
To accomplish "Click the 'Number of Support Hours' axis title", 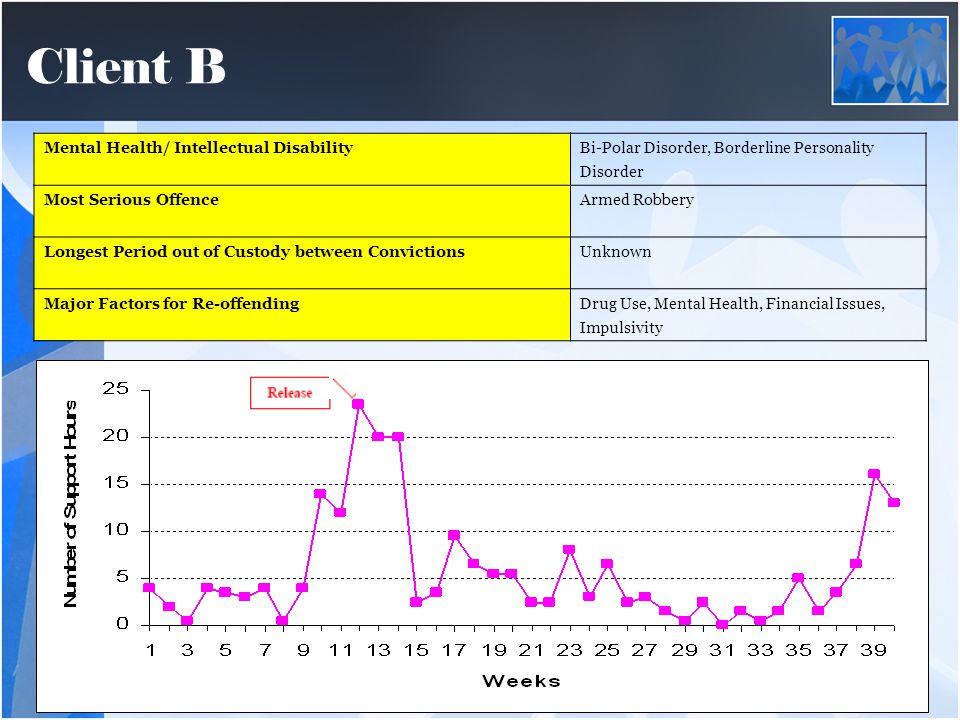I will [x=71, y=504].
